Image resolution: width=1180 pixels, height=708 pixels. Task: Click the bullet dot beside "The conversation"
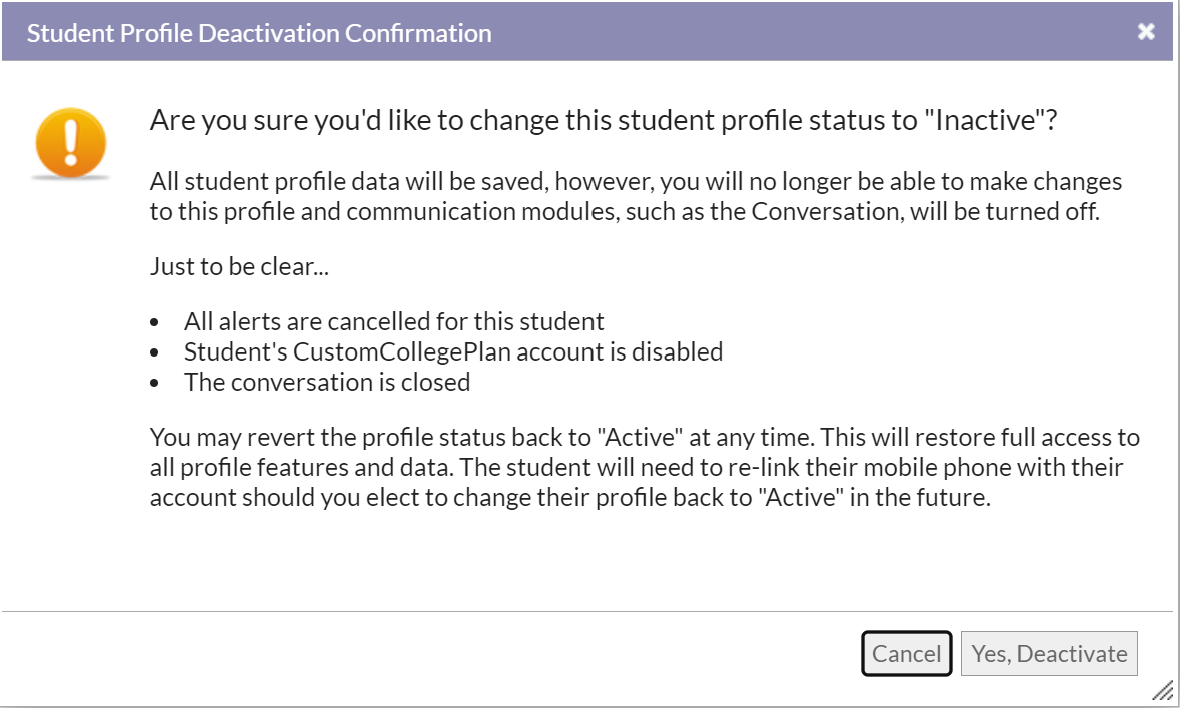pyautogui.click(x=154, y=383)
